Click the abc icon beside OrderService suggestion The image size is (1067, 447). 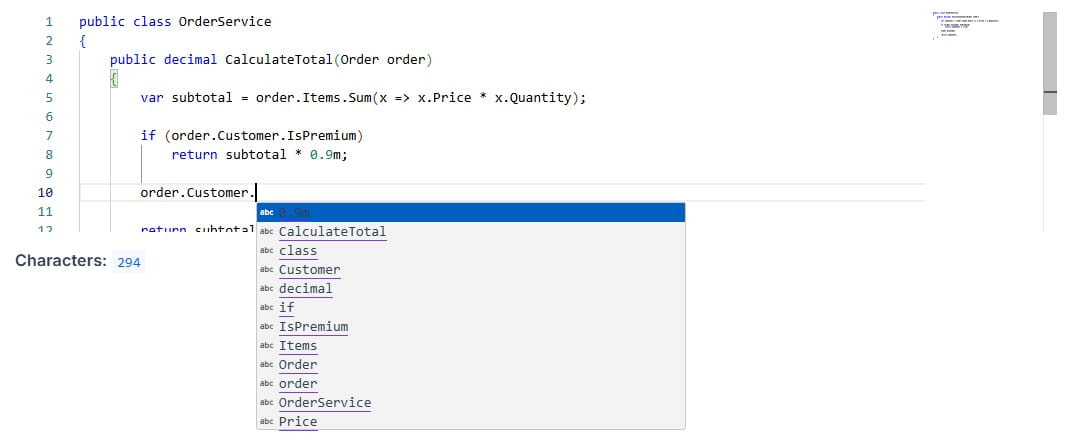point(266,403)
